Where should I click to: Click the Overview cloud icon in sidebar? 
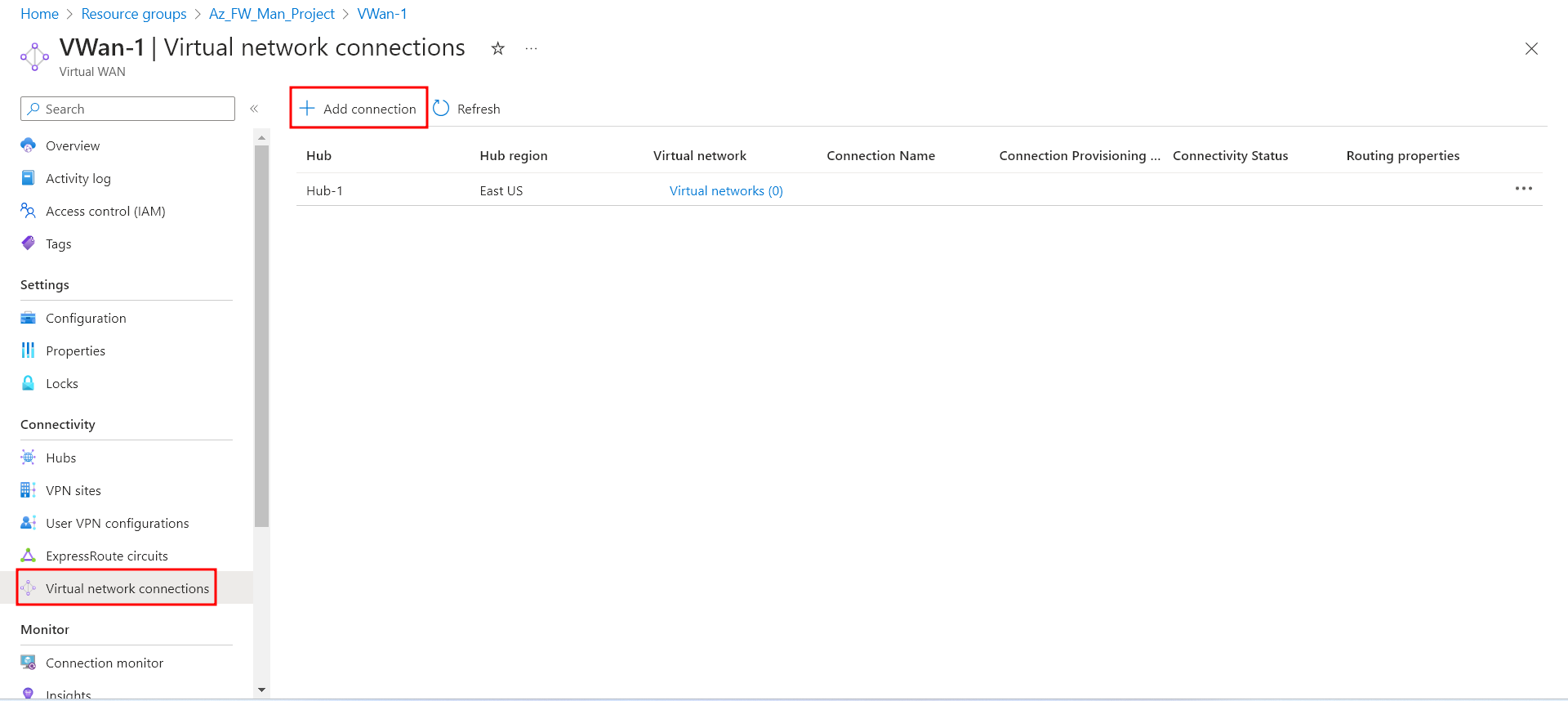(x=29, y=145)
